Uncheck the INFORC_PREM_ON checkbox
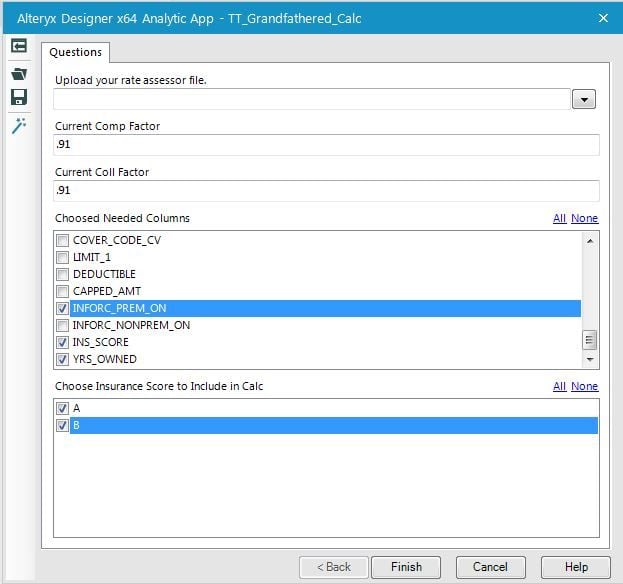623x584 pixels. coord(62,308)
